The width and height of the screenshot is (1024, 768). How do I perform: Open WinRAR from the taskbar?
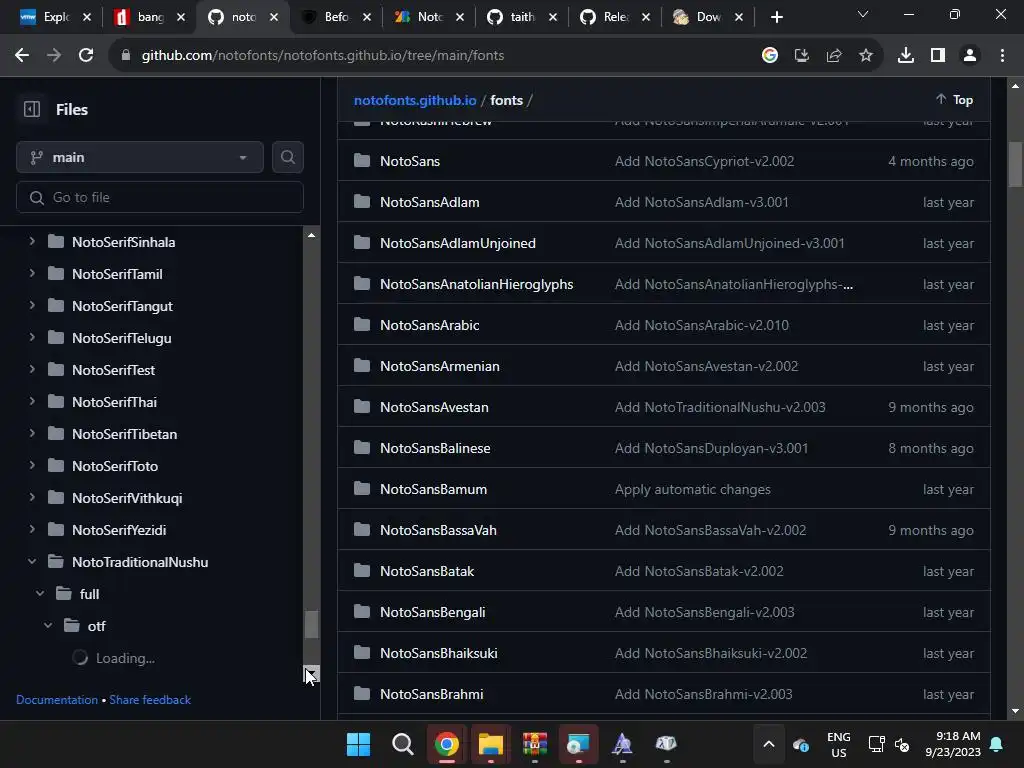534,744
